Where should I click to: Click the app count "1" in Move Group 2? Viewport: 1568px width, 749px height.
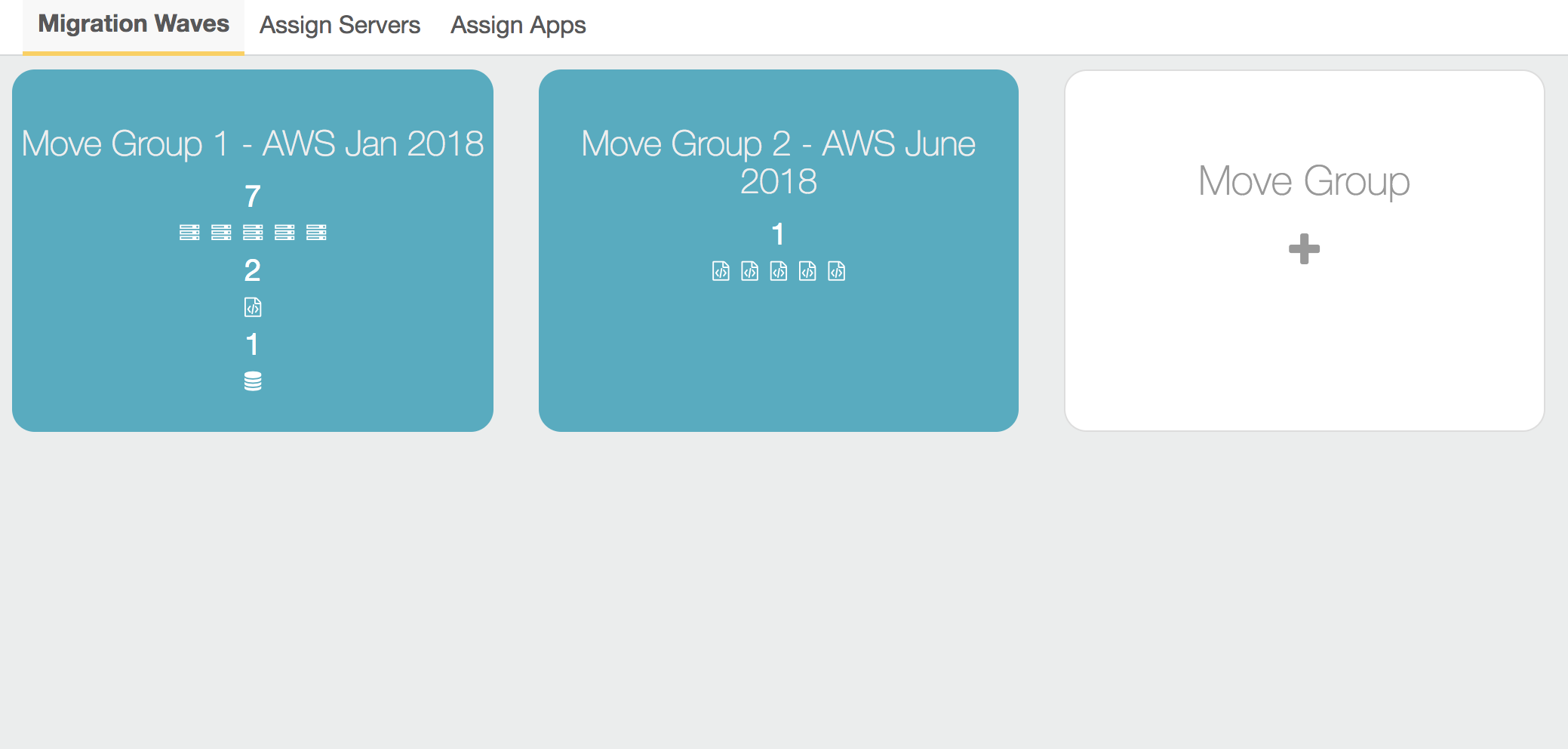click(x=778, y=234)
